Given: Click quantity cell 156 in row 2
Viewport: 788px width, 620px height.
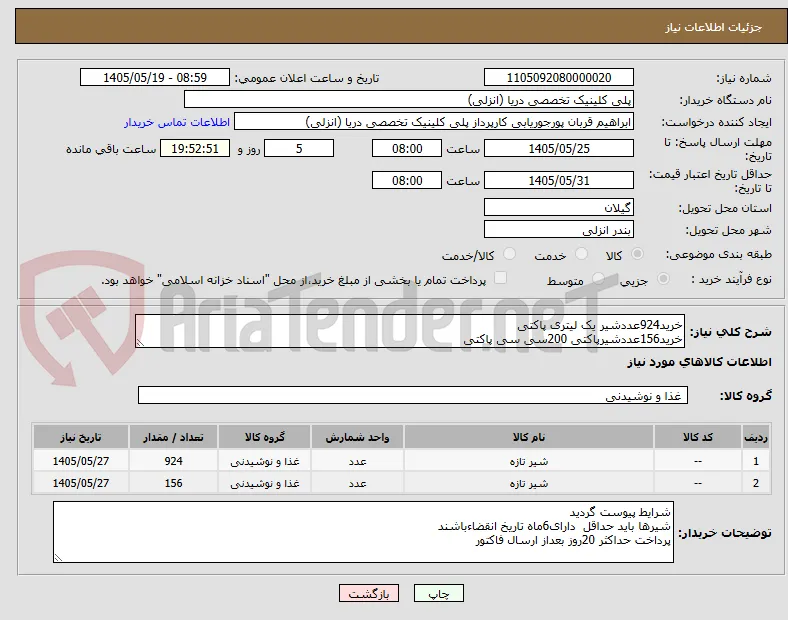Looking at the screenshot, I should tap(173, 483).
